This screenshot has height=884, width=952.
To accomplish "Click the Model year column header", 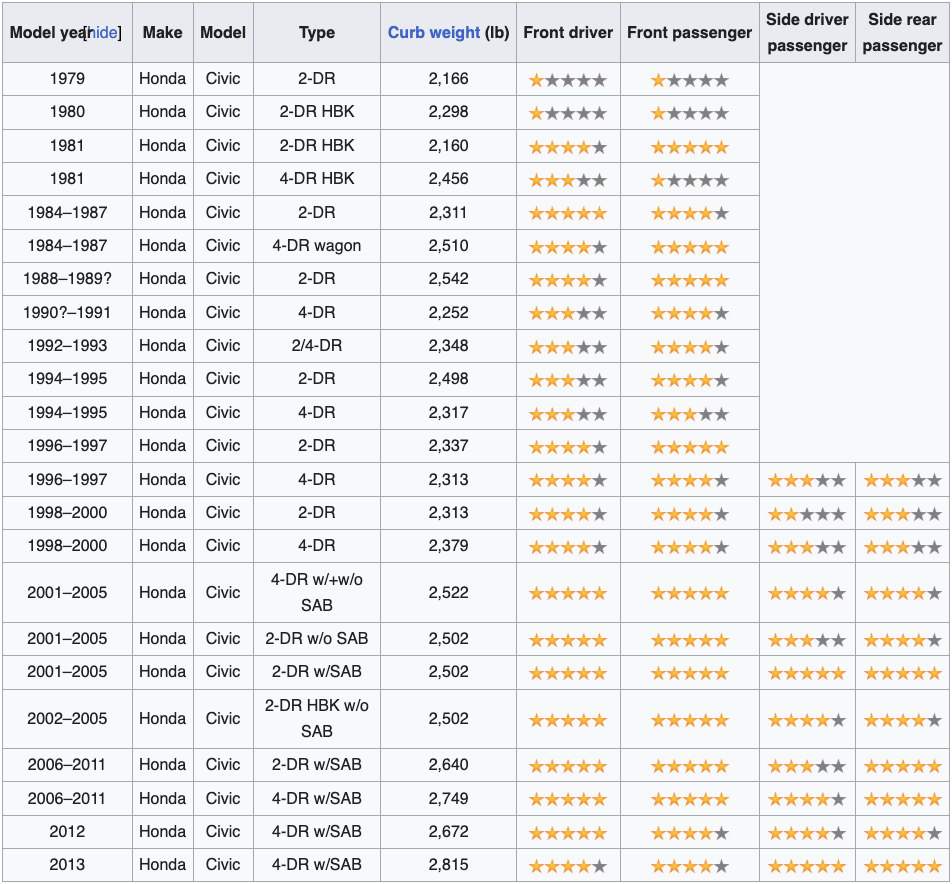I will coord(55,31).
